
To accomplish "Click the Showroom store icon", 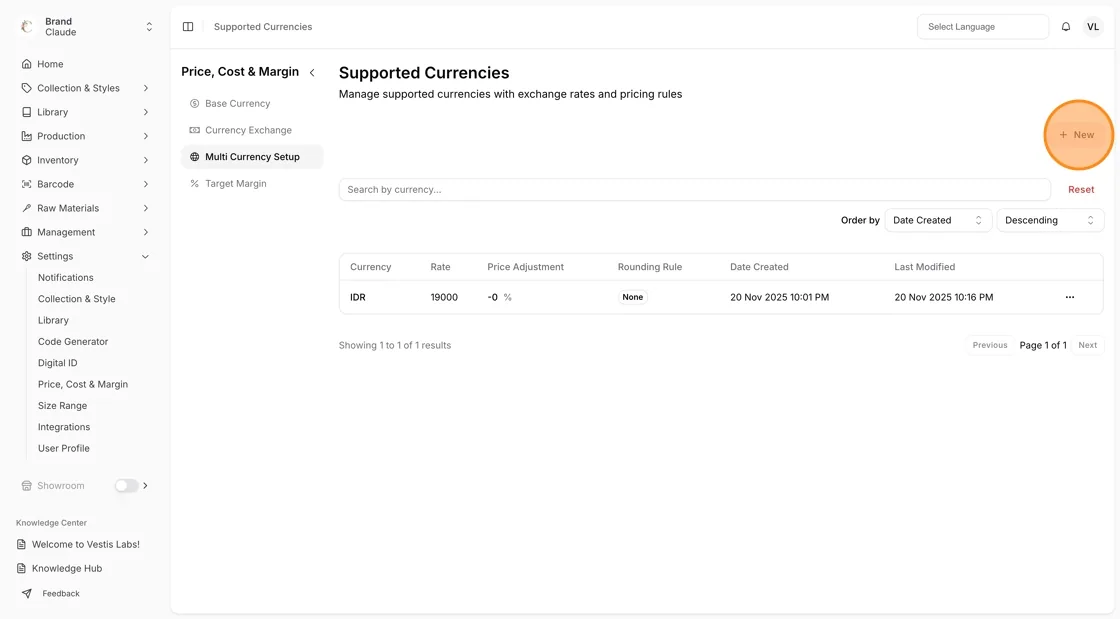I will click(26, 485).
